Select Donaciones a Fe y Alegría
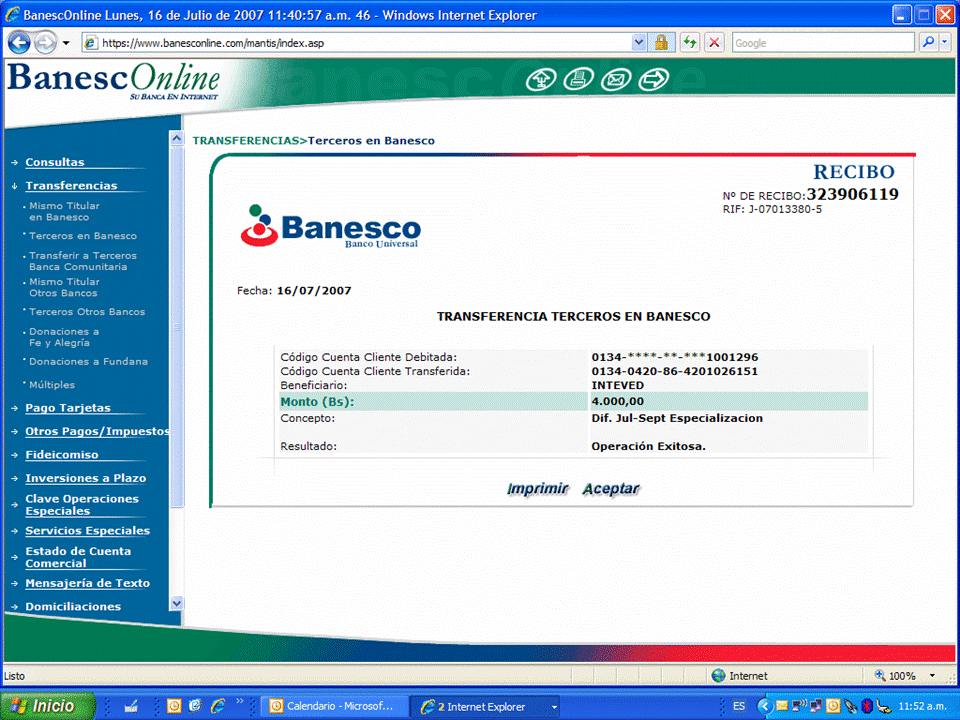Image resolution: width=960 pixels, height=720 pixels. click(64, 337)
